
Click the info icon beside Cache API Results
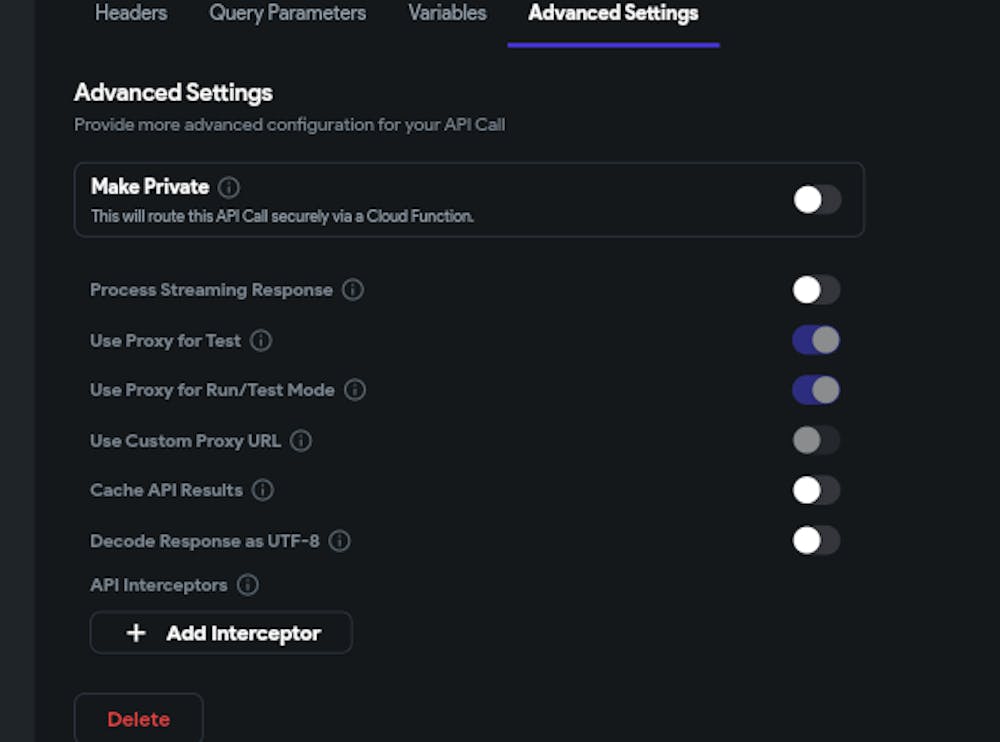coord(262,490)
